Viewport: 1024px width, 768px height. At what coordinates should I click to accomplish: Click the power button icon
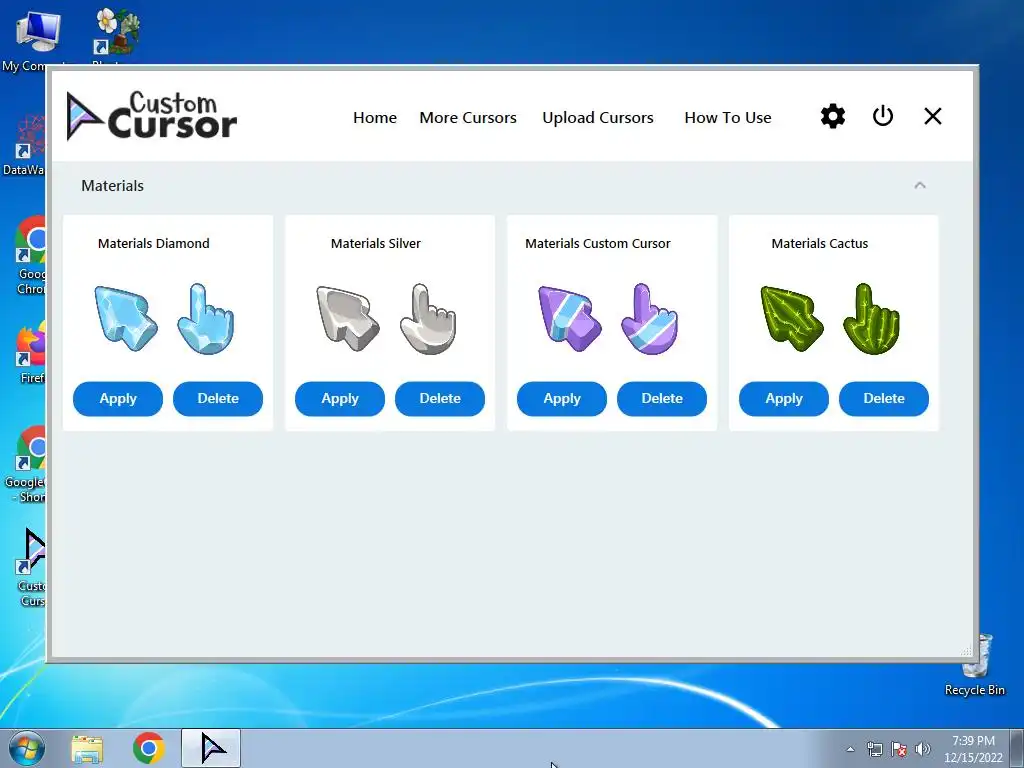tap(882, 116)
